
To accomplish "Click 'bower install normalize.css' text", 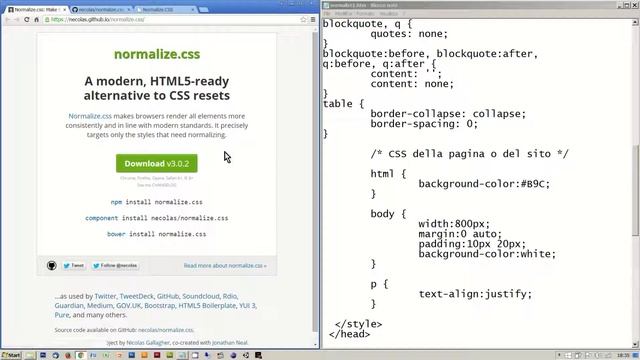I will pyautogui.click(x=157, y=234).
